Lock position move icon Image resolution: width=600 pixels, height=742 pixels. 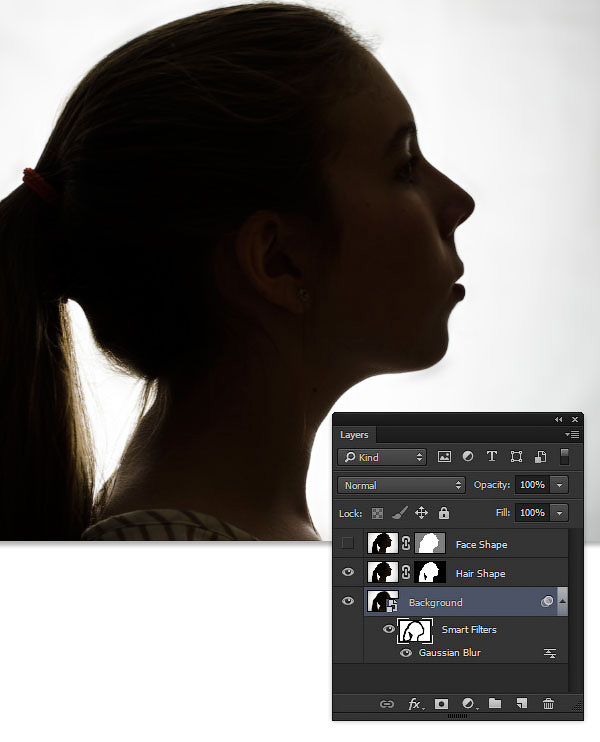click(x=421, y=513)
